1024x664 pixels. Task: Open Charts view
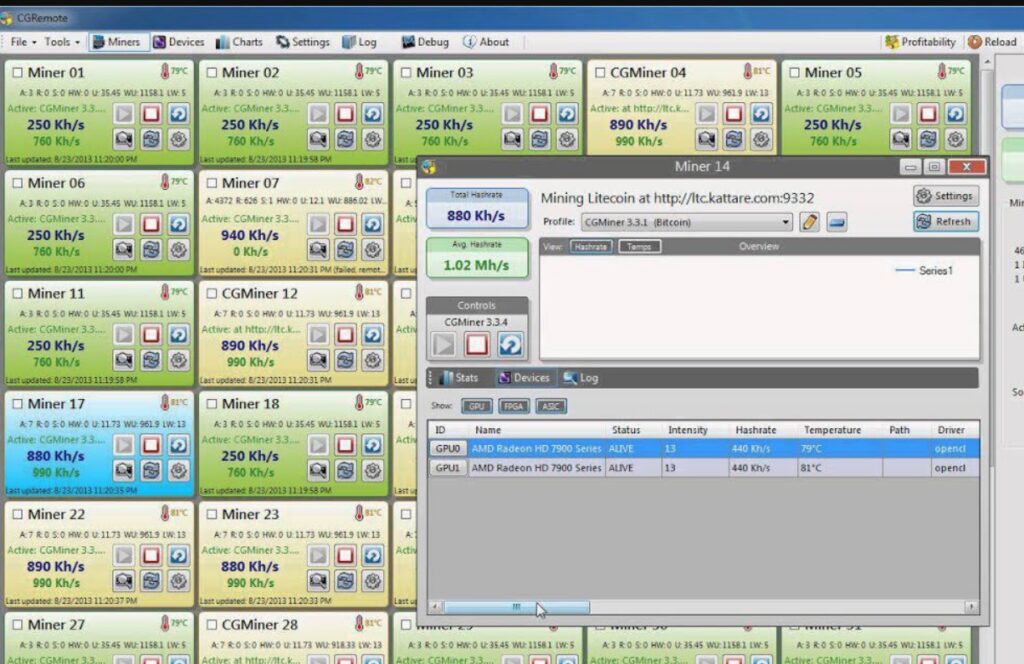240,42
